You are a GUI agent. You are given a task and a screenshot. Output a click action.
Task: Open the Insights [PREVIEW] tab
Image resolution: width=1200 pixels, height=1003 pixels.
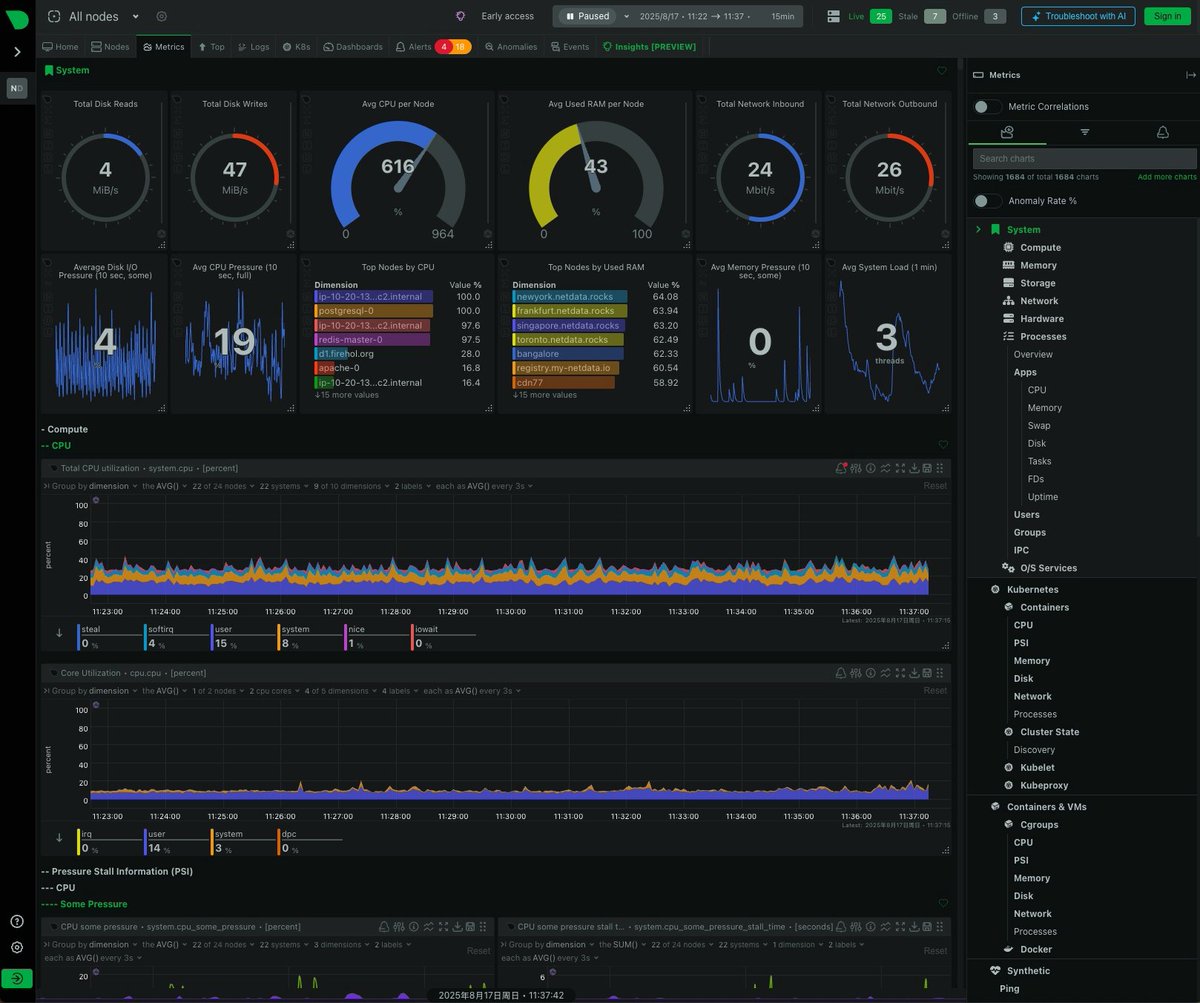pos(649,47)
